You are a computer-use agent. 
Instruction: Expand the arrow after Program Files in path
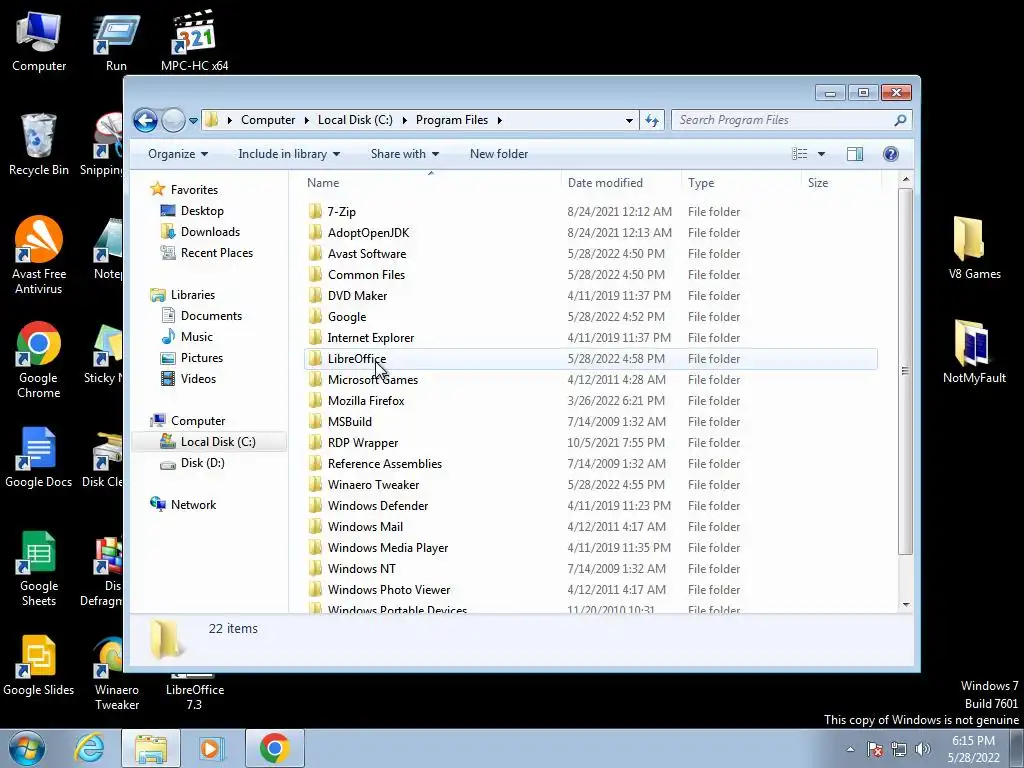tap(500, 120)
